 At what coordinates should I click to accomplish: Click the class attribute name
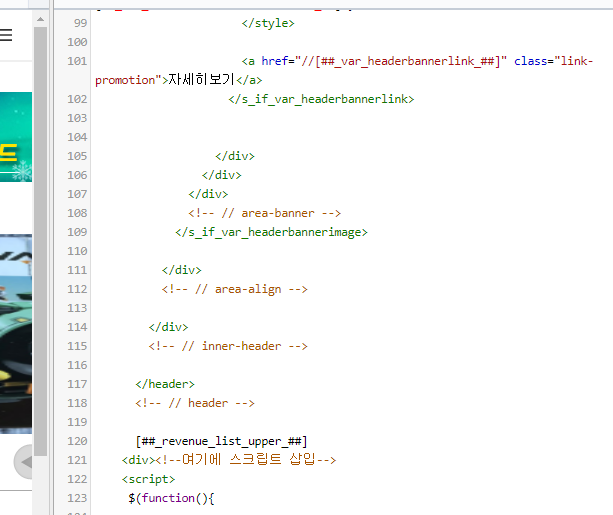[x=531, y=61]
